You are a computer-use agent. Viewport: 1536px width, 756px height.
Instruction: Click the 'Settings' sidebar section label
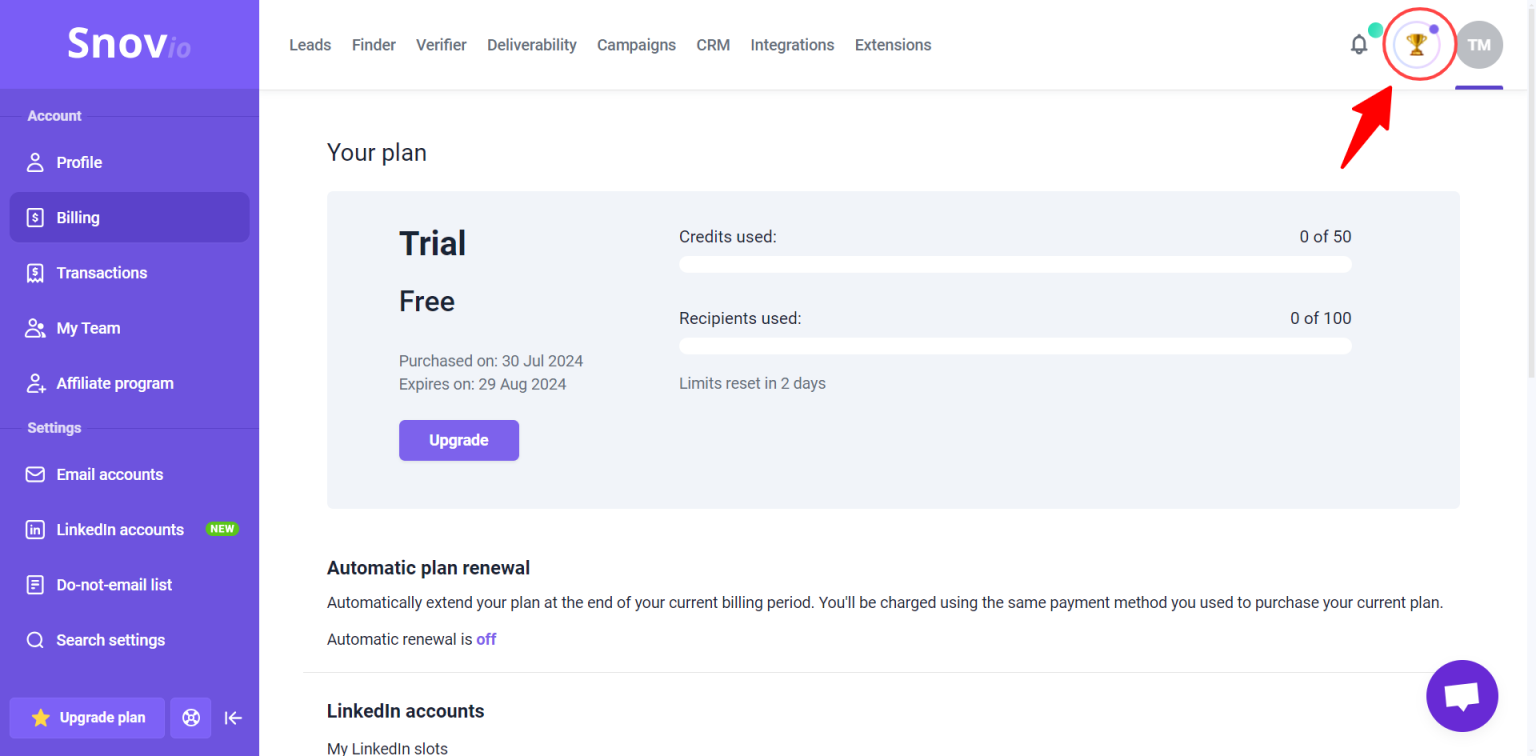(x=54, y=428)
